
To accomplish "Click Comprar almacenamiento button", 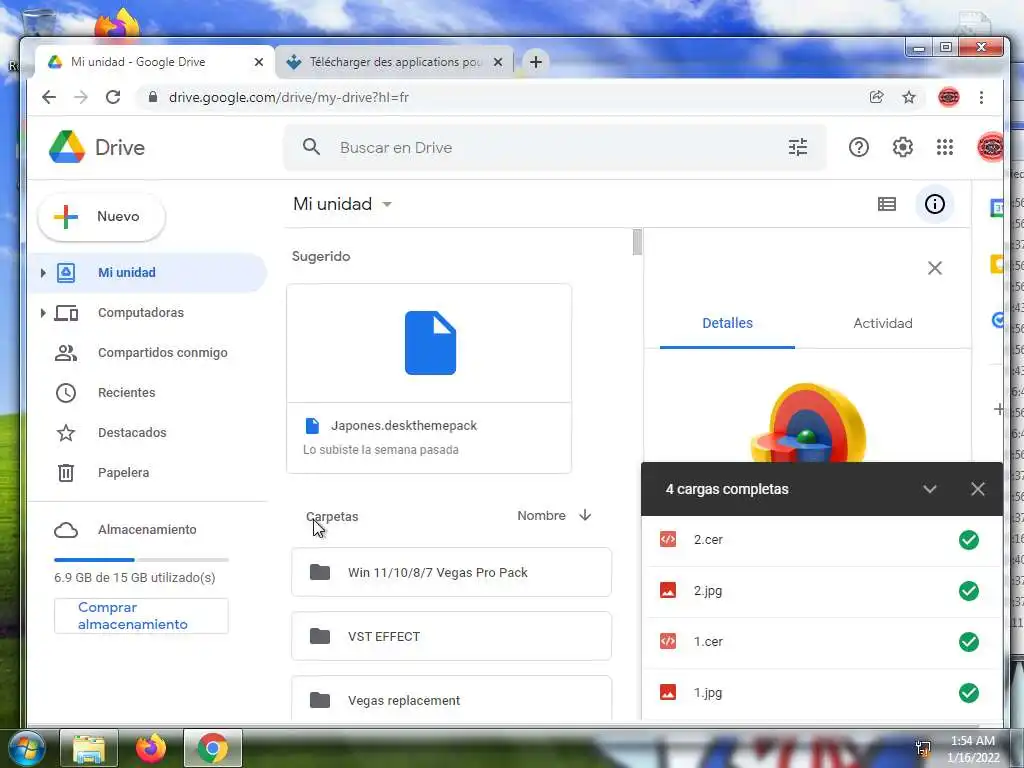I will pyautogui.click(x=141, y=616).
